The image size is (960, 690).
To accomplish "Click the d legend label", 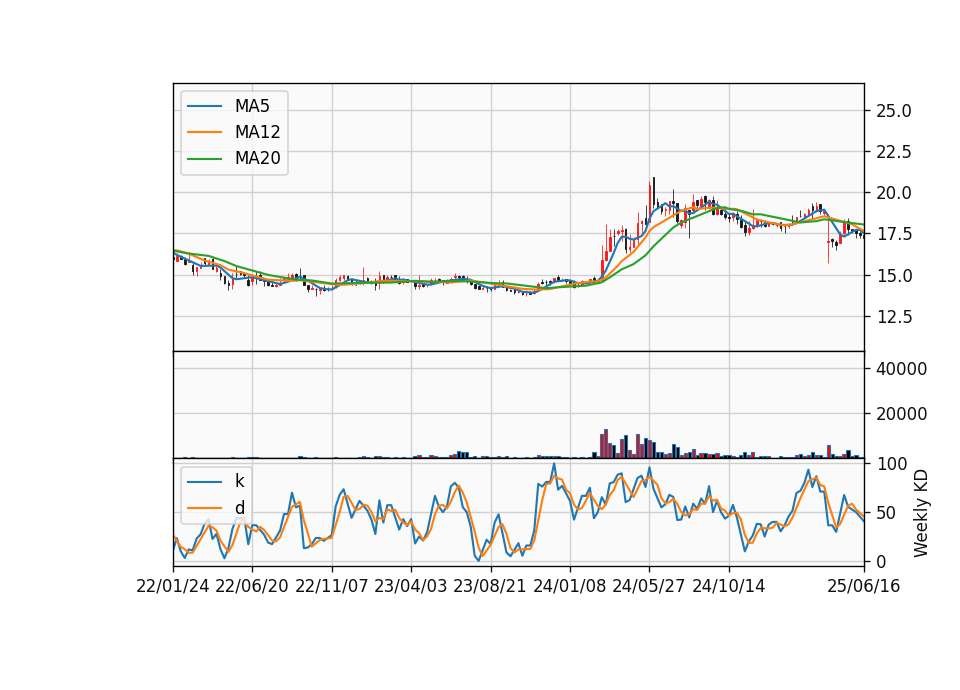I will click(239, 508).
